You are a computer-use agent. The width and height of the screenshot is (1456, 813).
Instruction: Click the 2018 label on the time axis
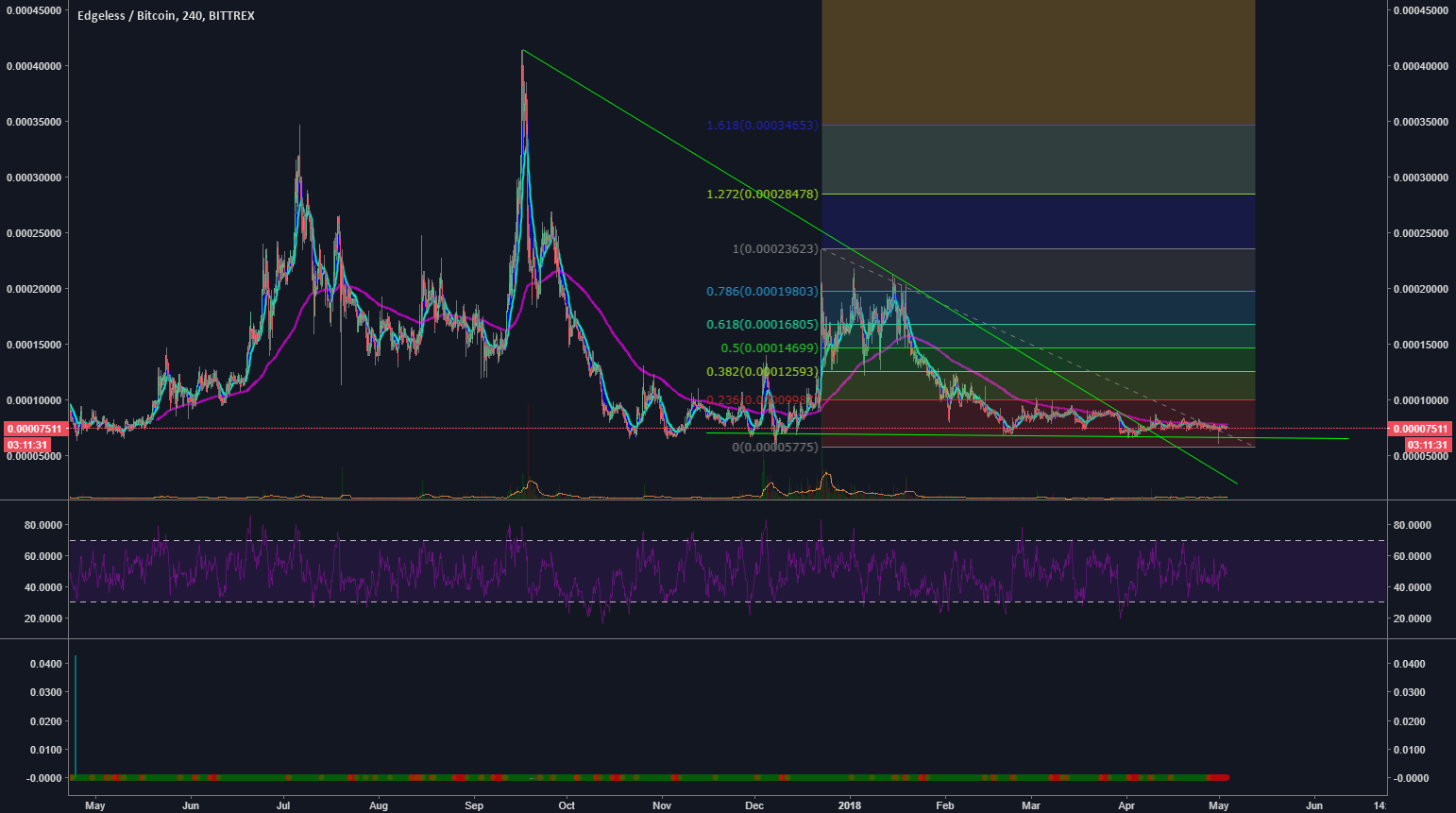850,805
